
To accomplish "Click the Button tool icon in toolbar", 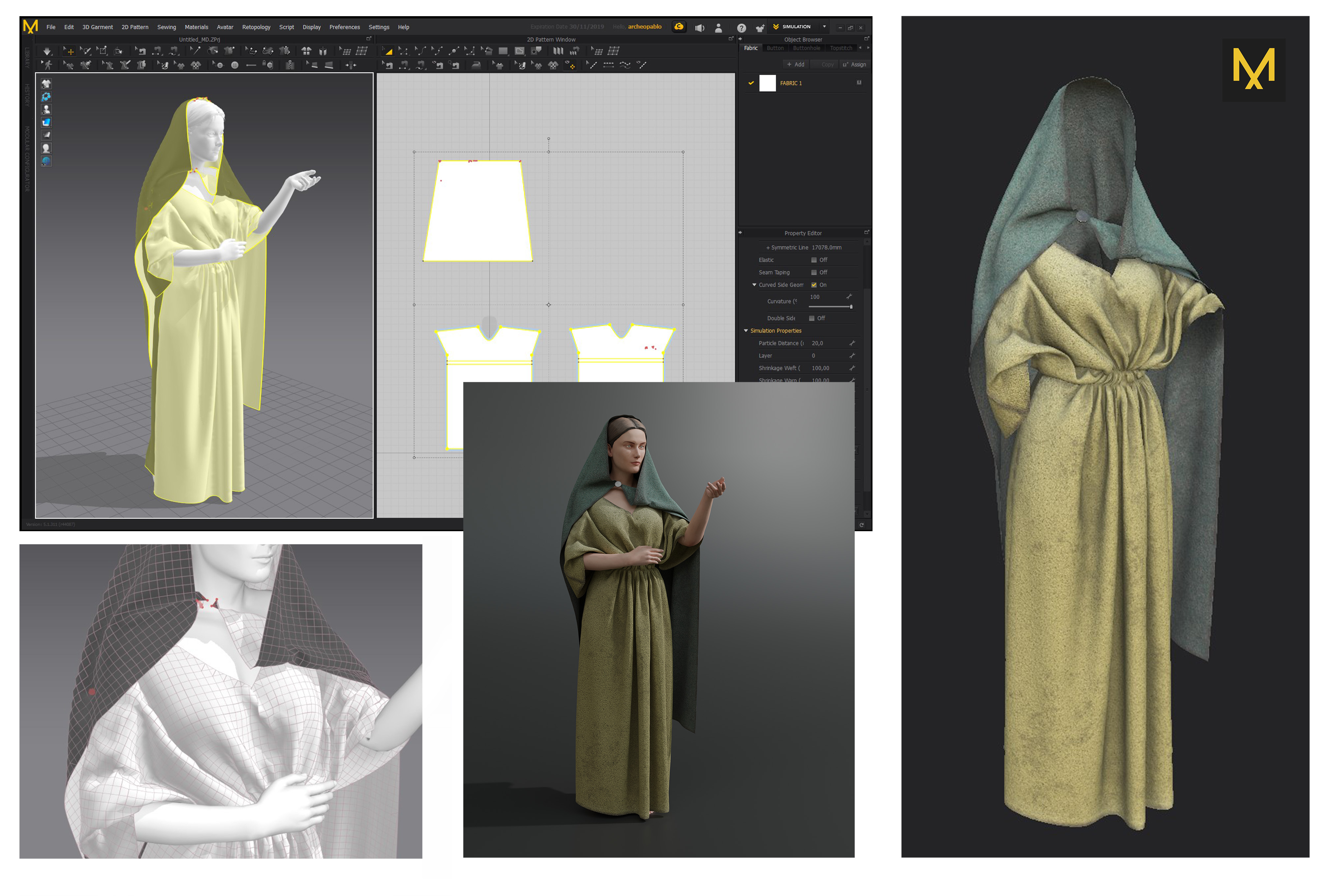I will click(x=234, y=65).
